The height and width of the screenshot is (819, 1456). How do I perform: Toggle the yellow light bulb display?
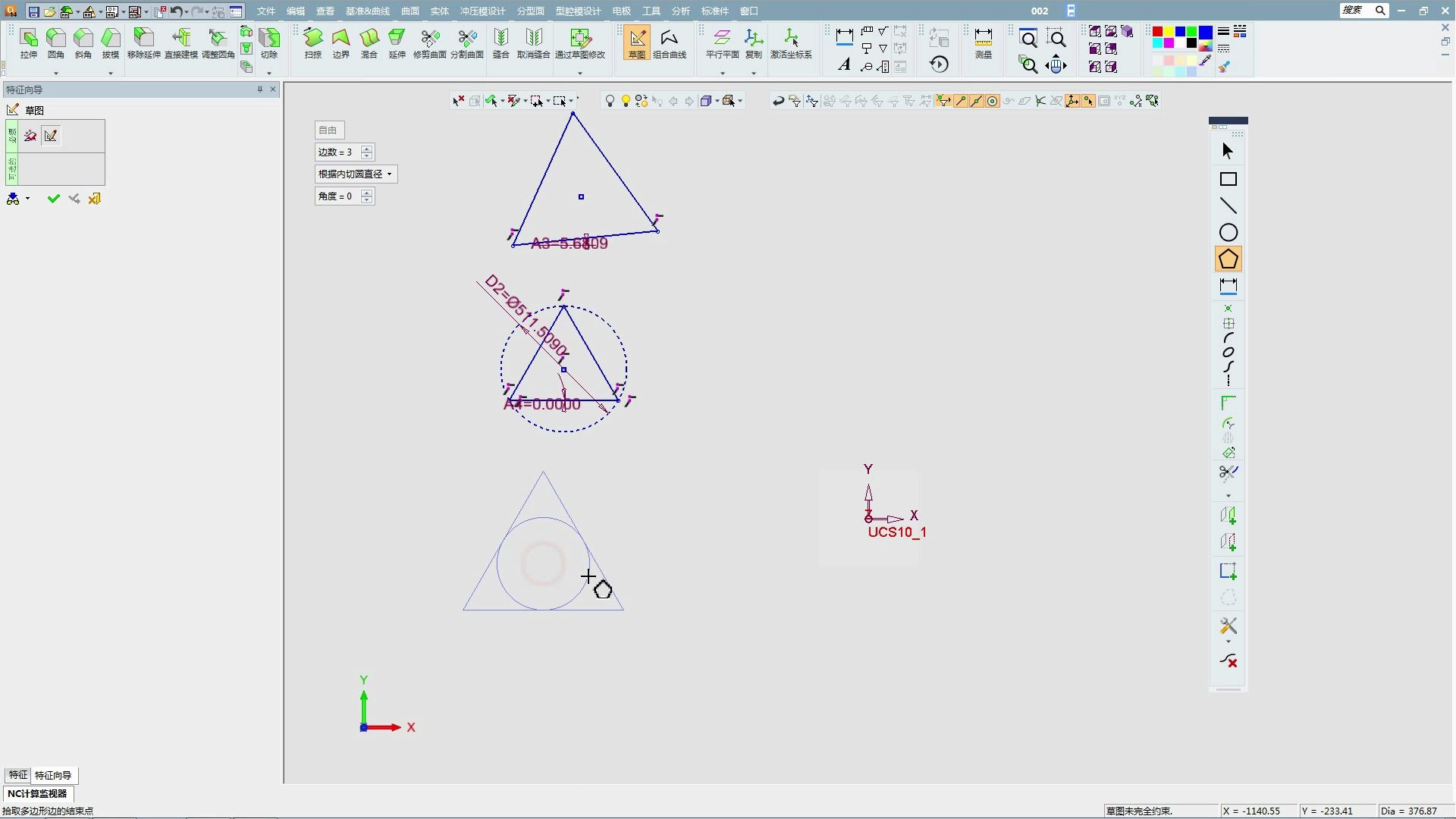626,101
